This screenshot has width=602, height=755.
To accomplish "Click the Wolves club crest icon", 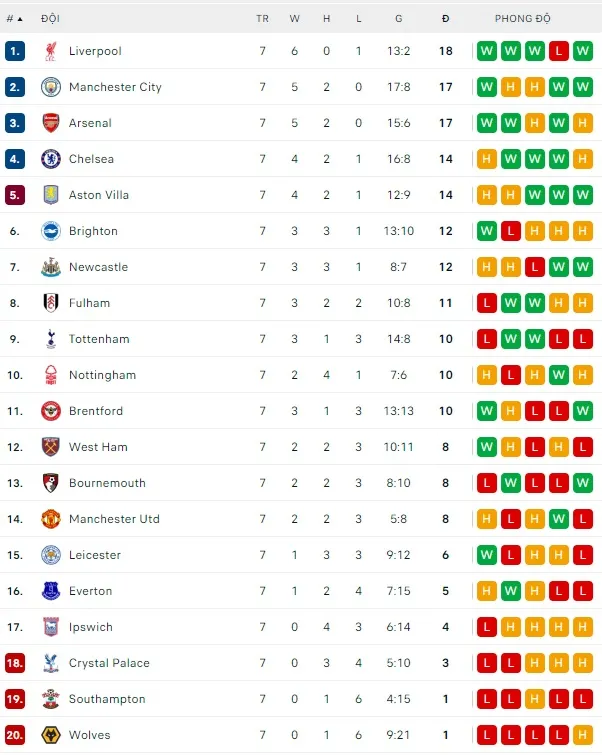I will [51, 735].
